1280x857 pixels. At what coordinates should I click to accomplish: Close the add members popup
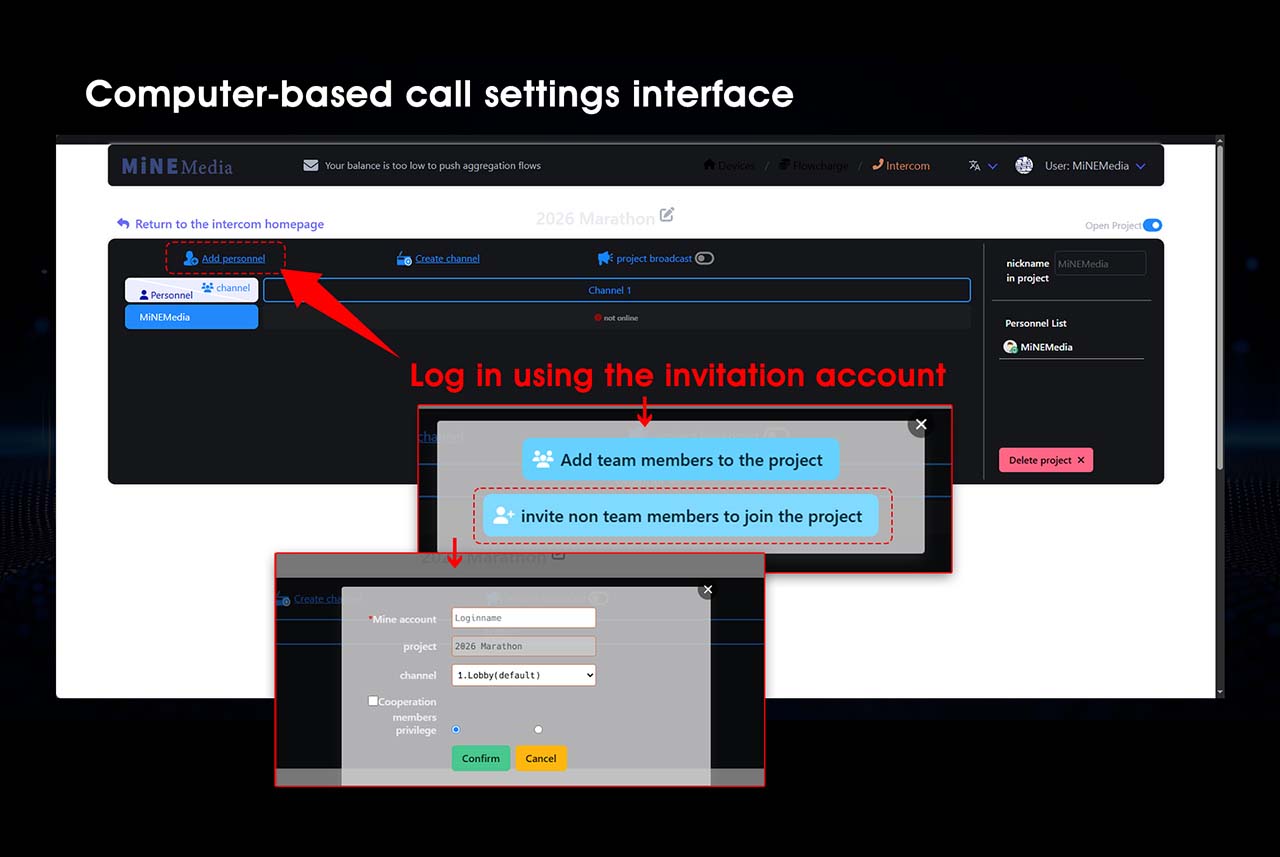921,424
